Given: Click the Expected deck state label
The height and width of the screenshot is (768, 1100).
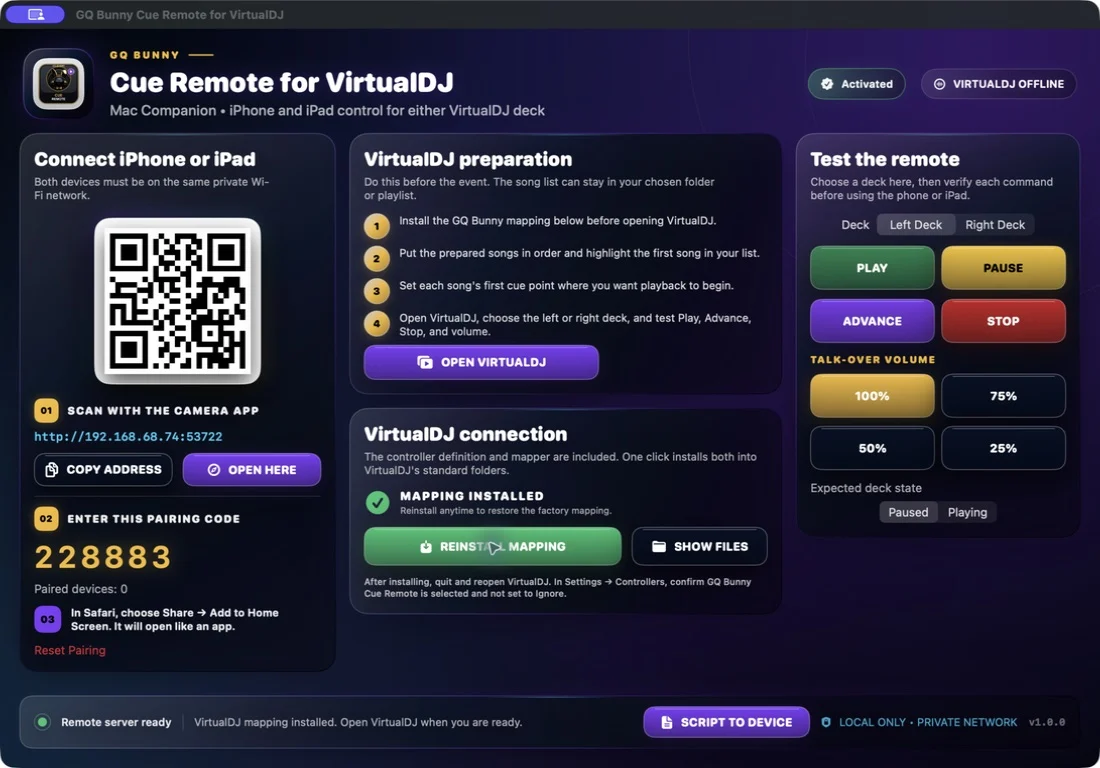Looking at the screenshot, I should click(866, 488).
